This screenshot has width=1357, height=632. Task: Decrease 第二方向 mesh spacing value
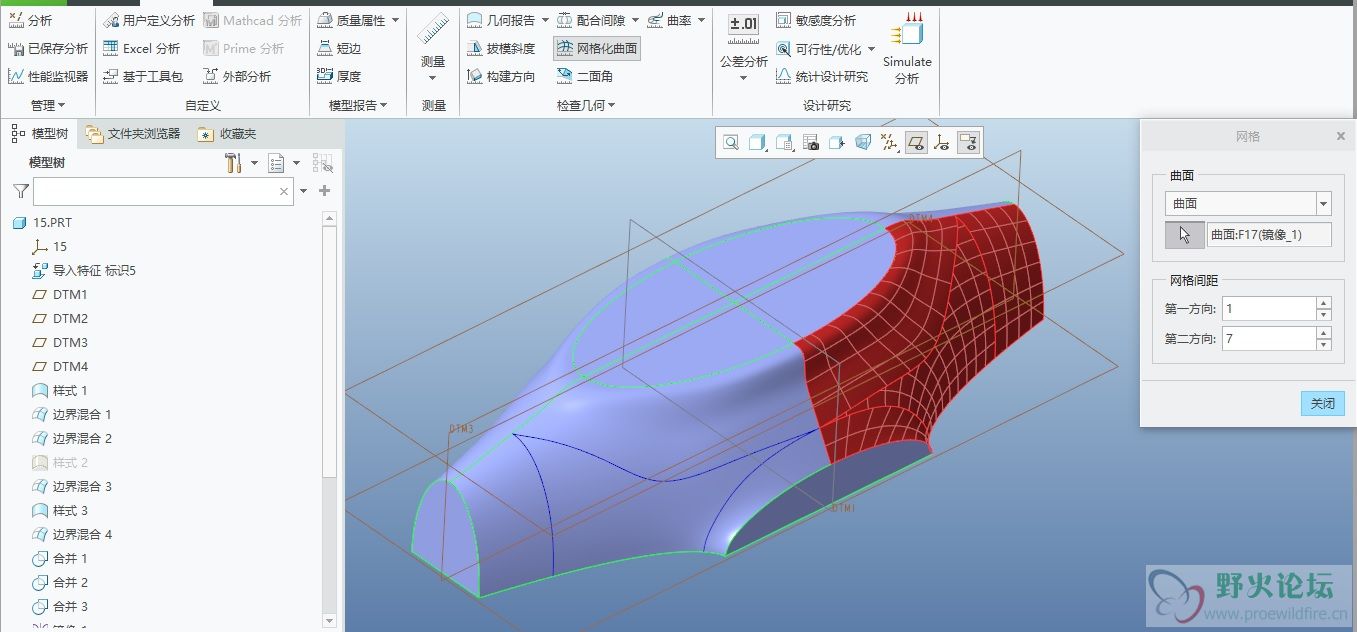click(1324, 345)
